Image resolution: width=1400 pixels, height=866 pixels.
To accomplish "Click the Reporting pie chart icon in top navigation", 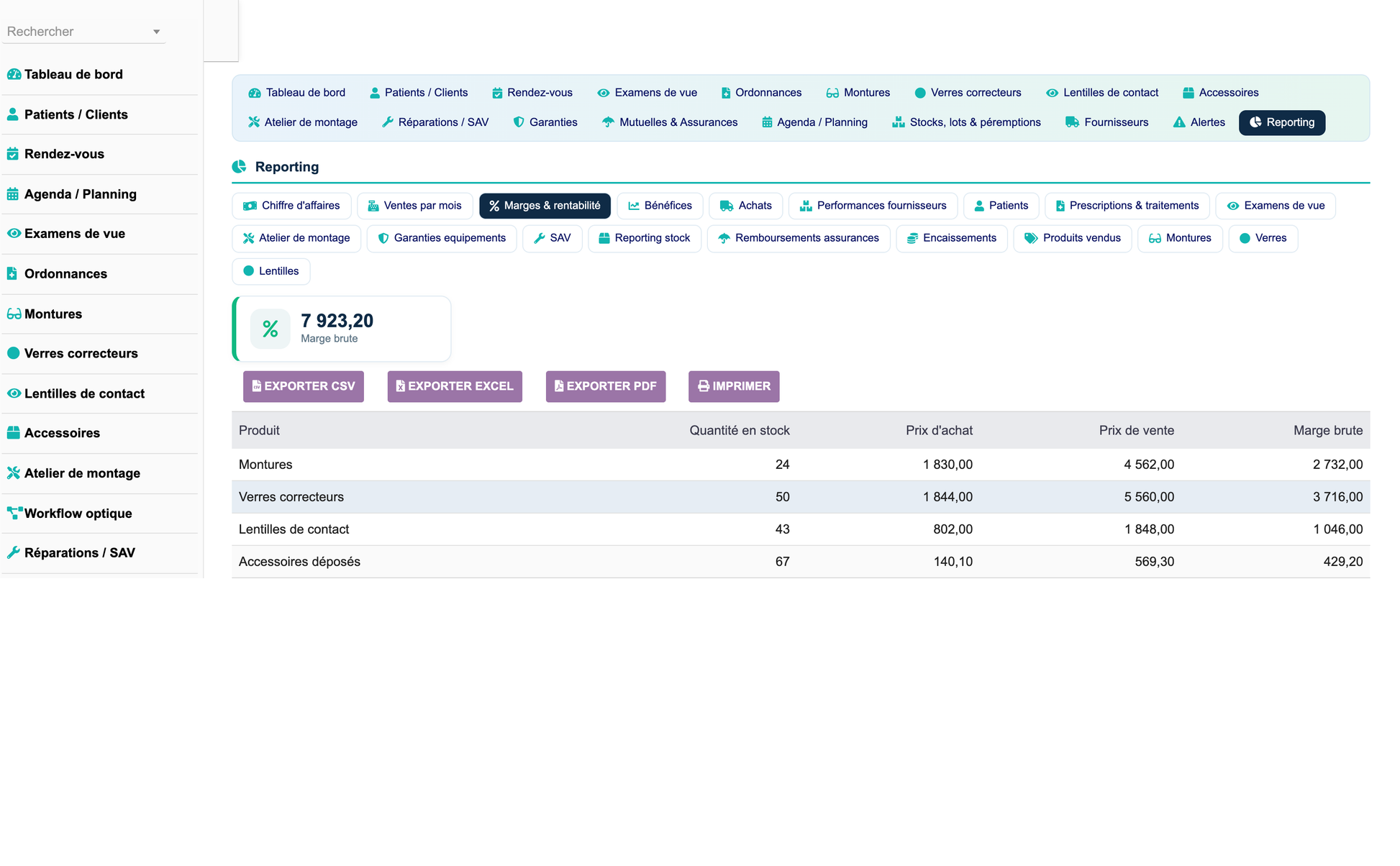I will 1255,122.
